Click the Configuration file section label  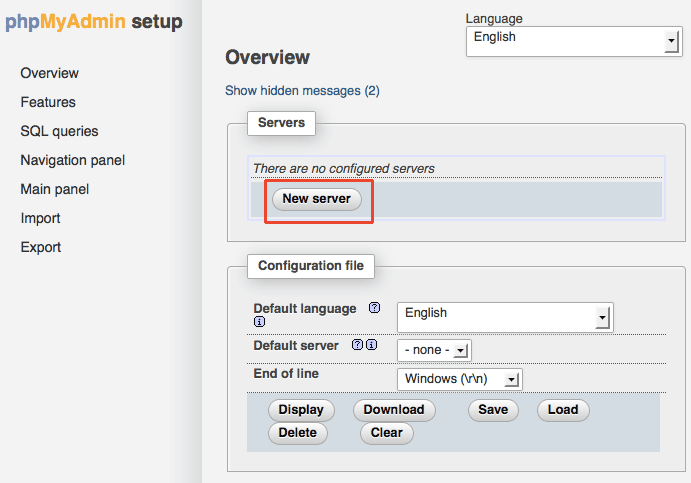coord(311,266)
